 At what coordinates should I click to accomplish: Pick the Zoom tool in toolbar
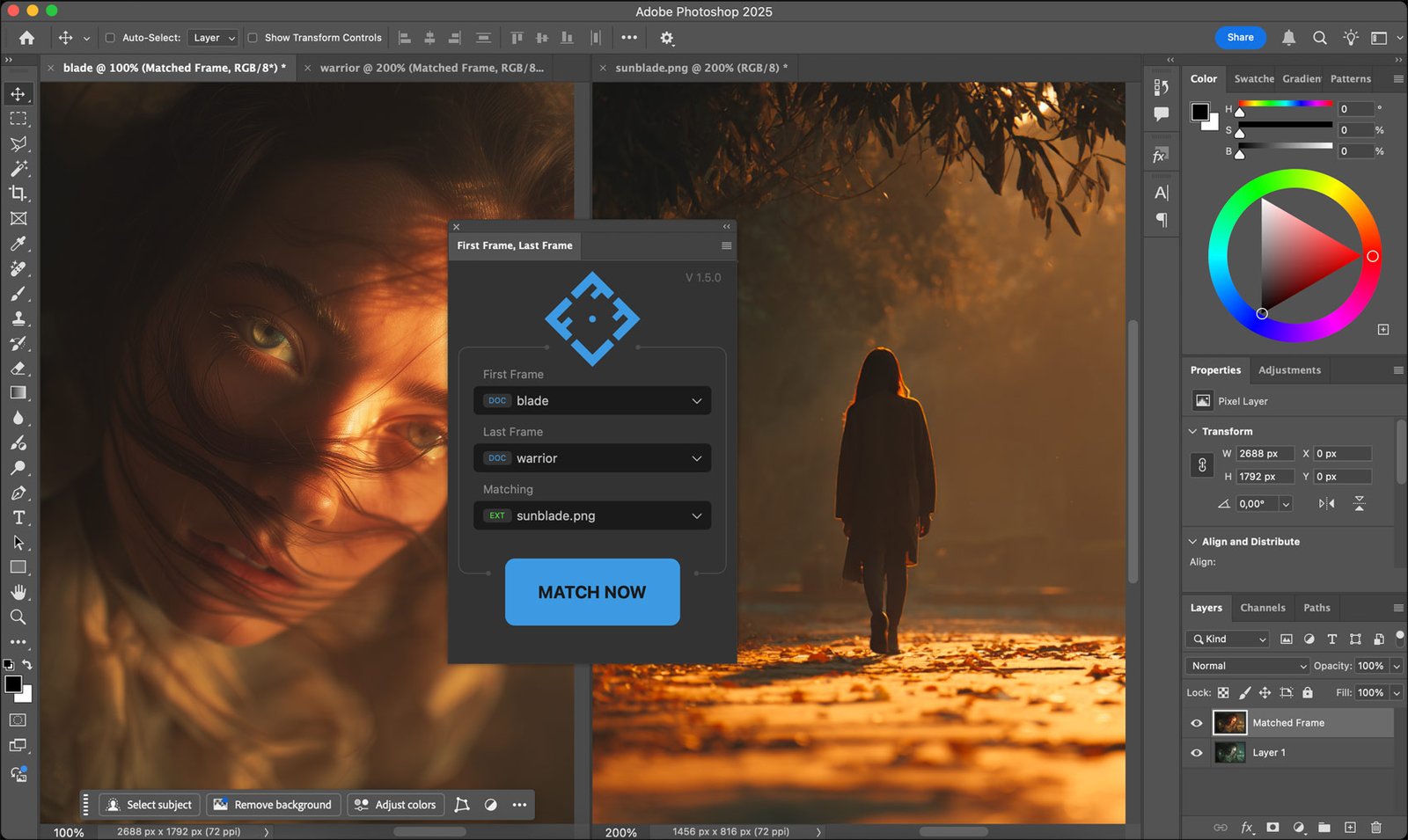[18, 617]
